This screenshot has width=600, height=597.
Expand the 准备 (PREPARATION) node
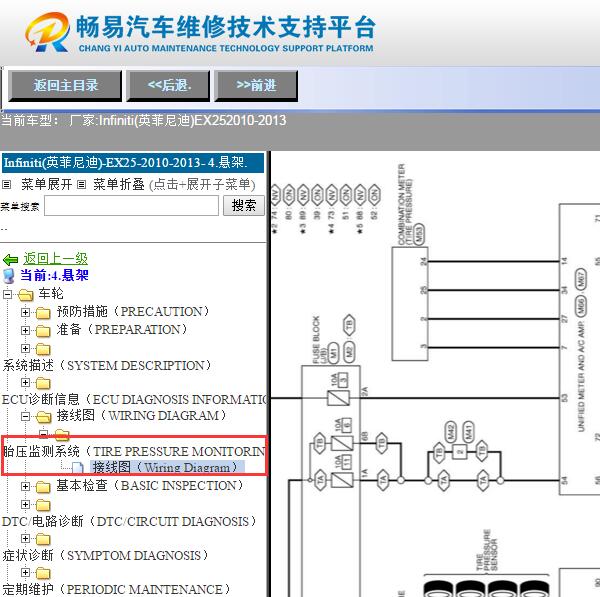coord(25,330)
